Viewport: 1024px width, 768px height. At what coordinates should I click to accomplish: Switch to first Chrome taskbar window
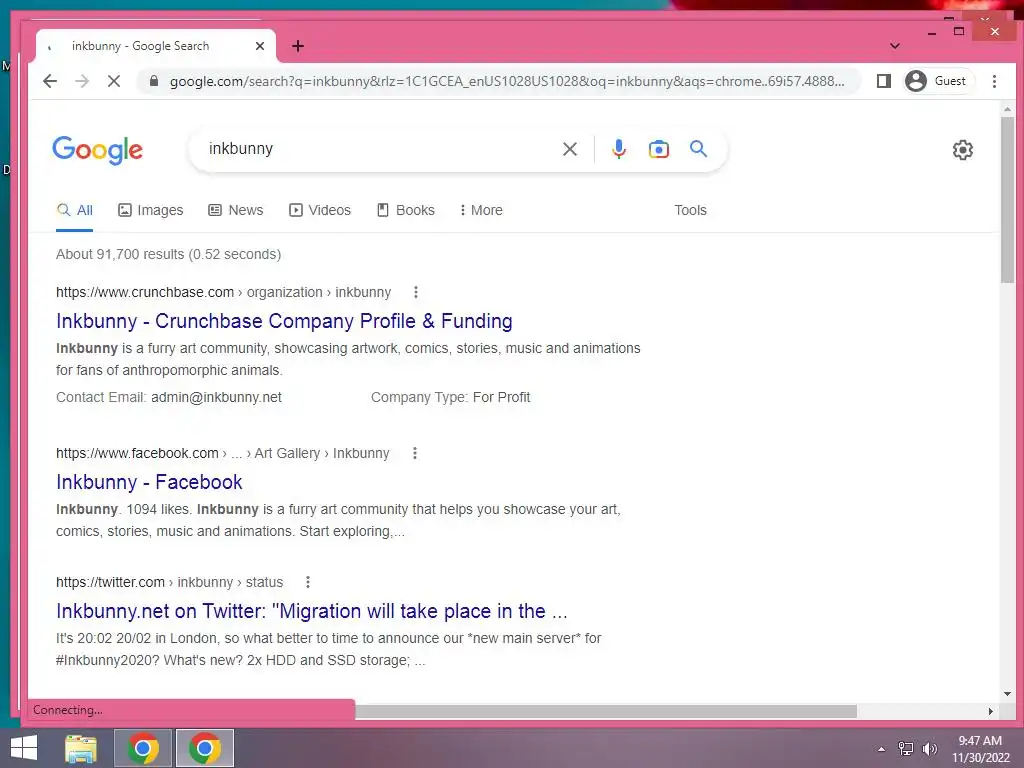coord(143,748)
